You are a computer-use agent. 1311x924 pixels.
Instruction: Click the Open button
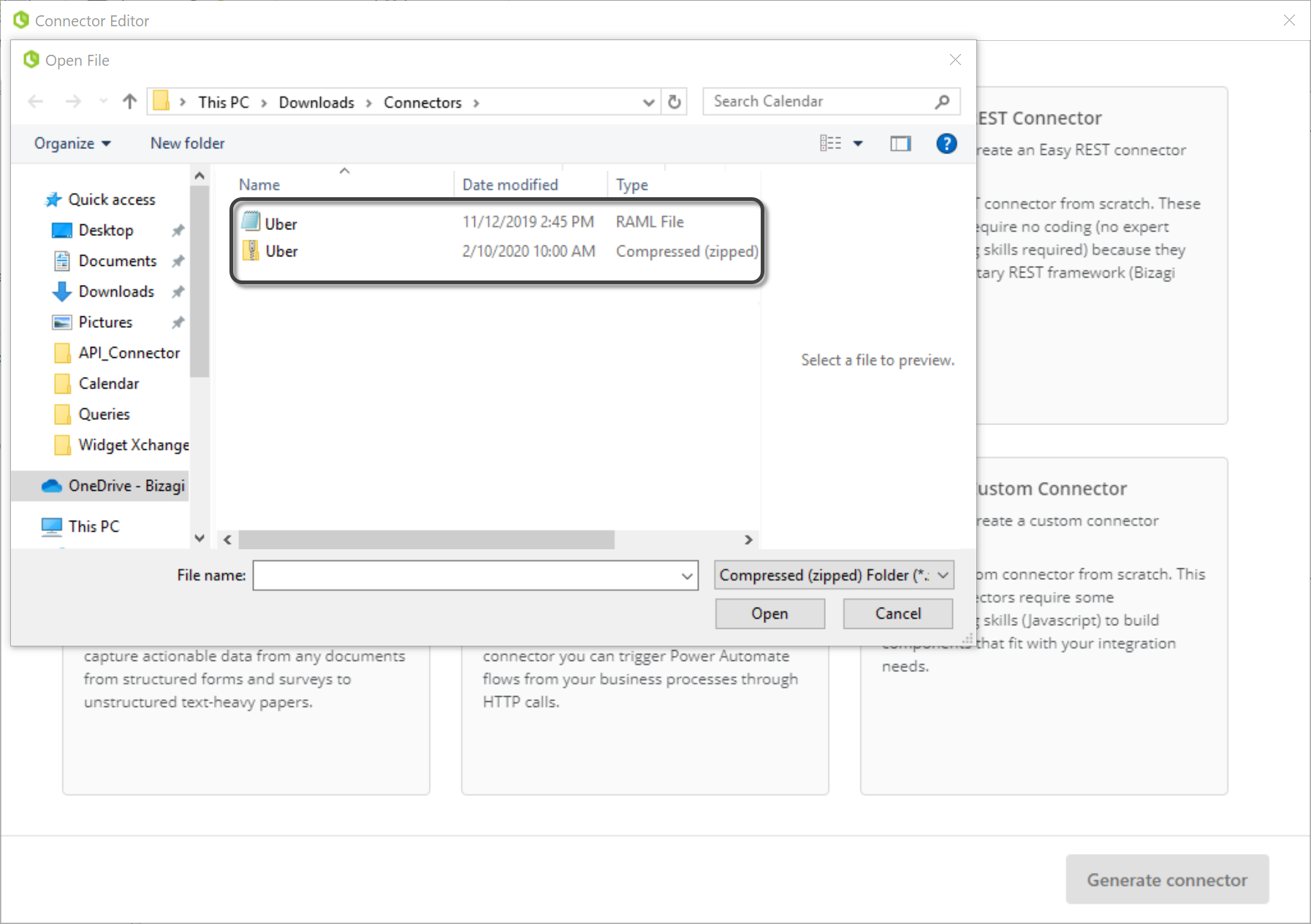[x=769, y=614]
